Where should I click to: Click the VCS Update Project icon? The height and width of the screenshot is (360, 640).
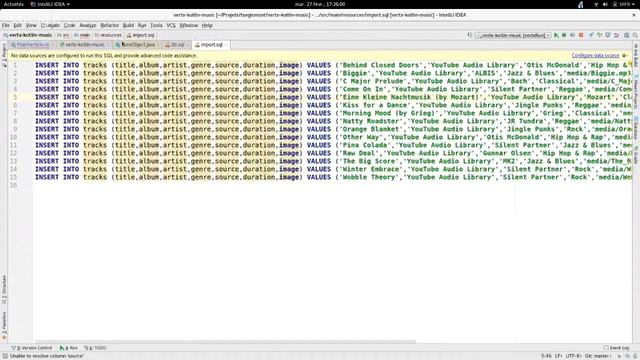591,36
